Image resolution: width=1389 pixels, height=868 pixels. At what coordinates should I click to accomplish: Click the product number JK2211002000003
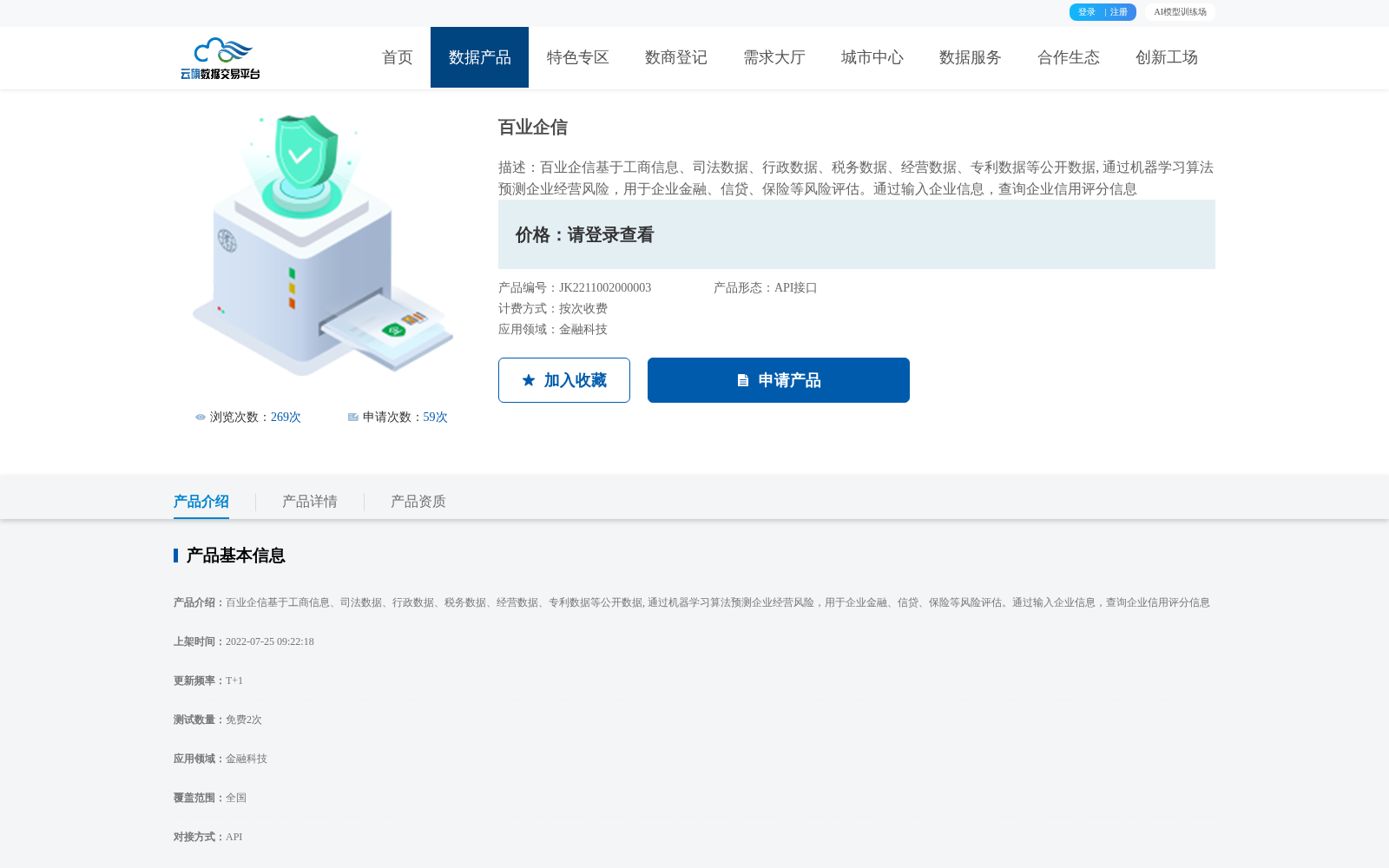(605, 288)
